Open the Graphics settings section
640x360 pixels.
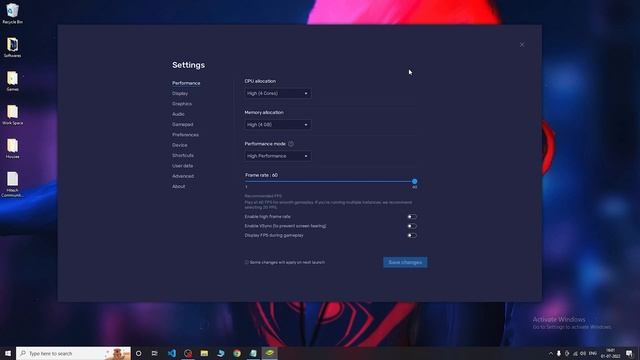[x=182, y=104]
